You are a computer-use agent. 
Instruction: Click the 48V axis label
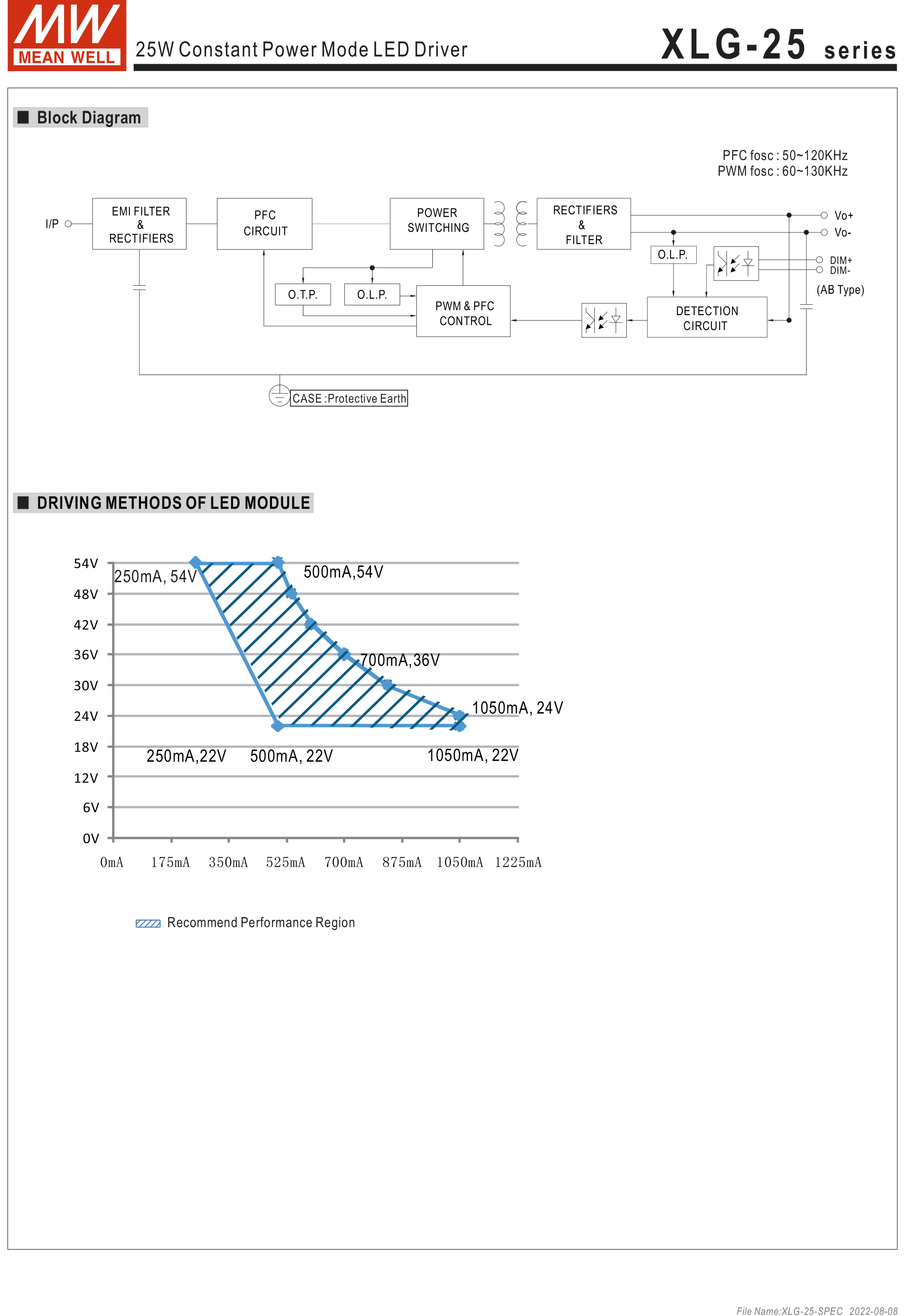click(x=86, y=594)
